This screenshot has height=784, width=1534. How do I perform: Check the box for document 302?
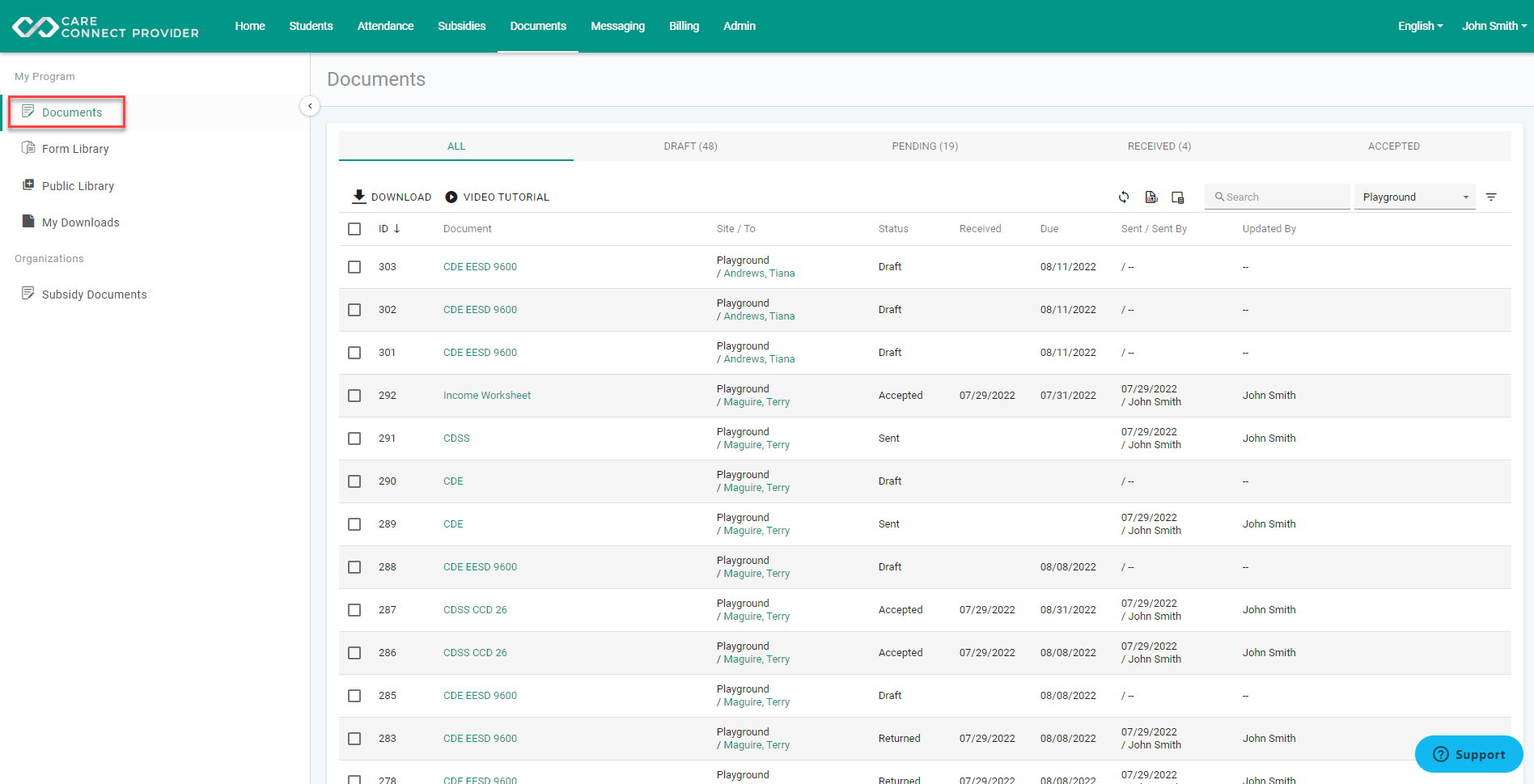pos(354,310)
